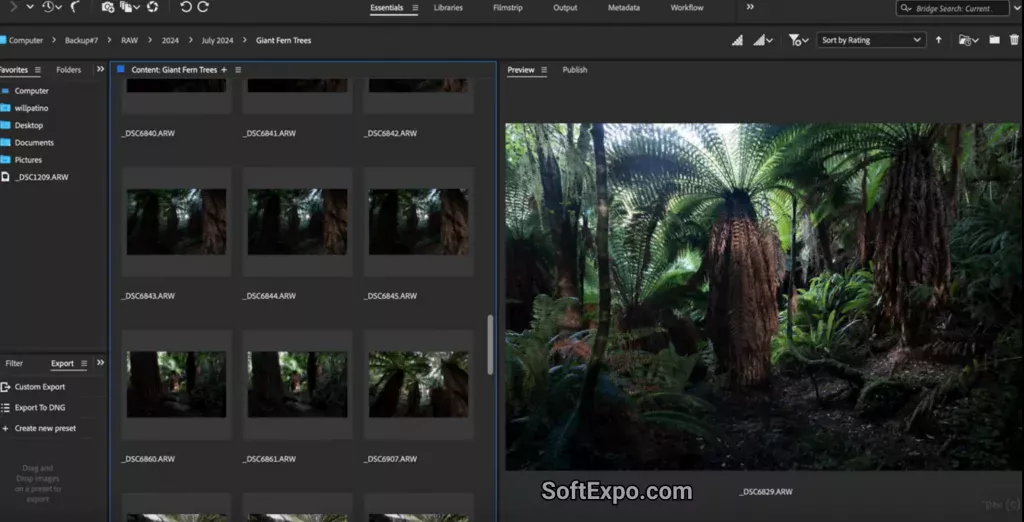1024x522 pixels.
Task: Expand hidden tabs beside Export
Action: [100, 363]
